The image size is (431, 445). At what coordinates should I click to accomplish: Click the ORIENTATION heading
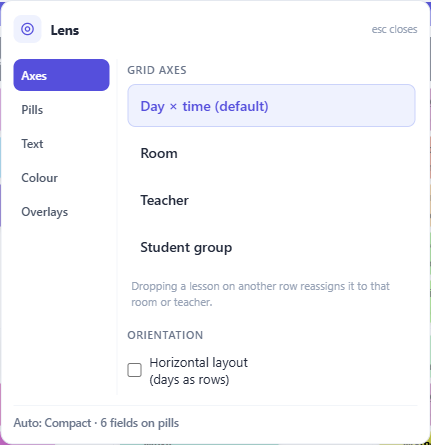[x=165, y=335]
